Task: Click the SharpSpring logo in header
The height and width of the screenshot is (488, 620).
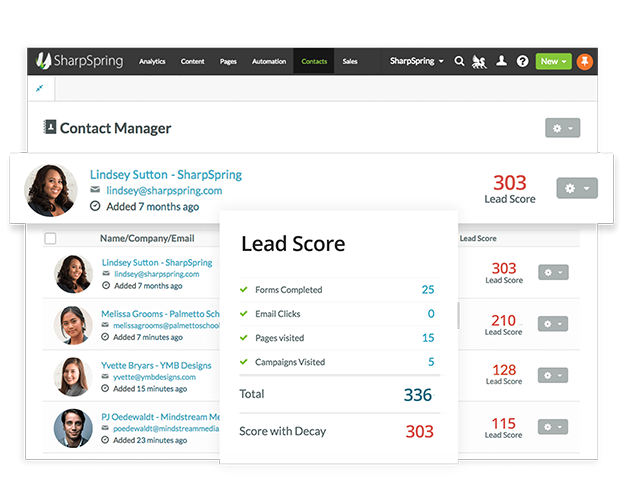Action: (80, 61)
